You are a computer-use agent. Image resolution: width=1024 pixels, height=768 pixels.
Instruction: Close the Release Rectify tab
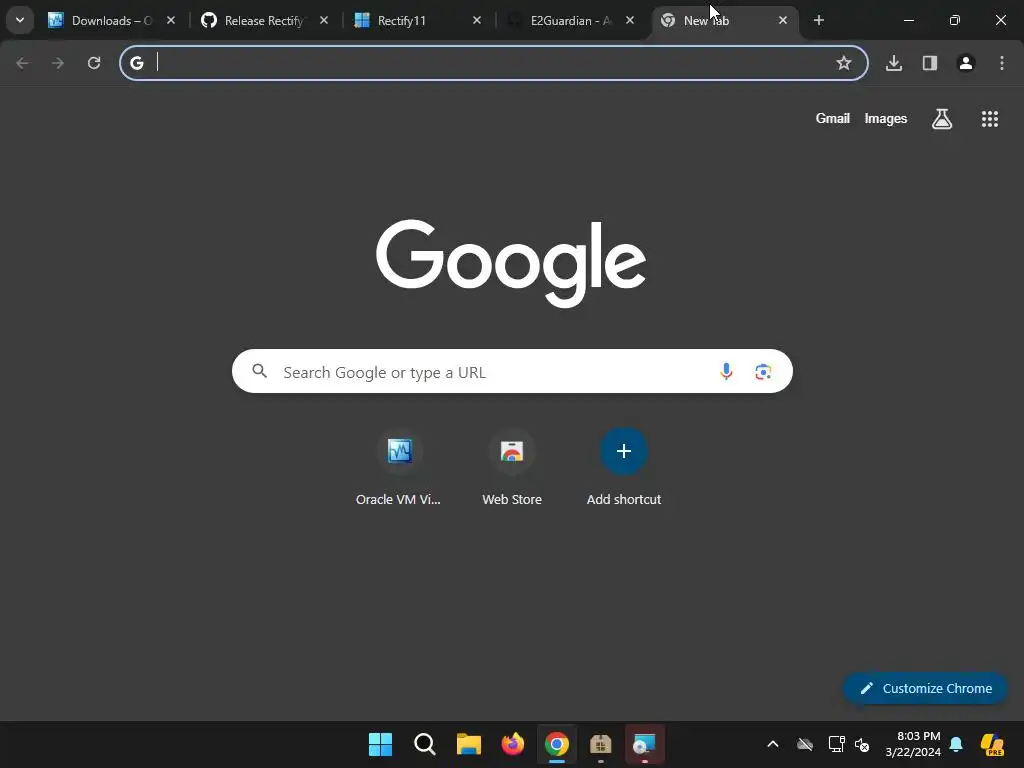(x=324, y=20)
